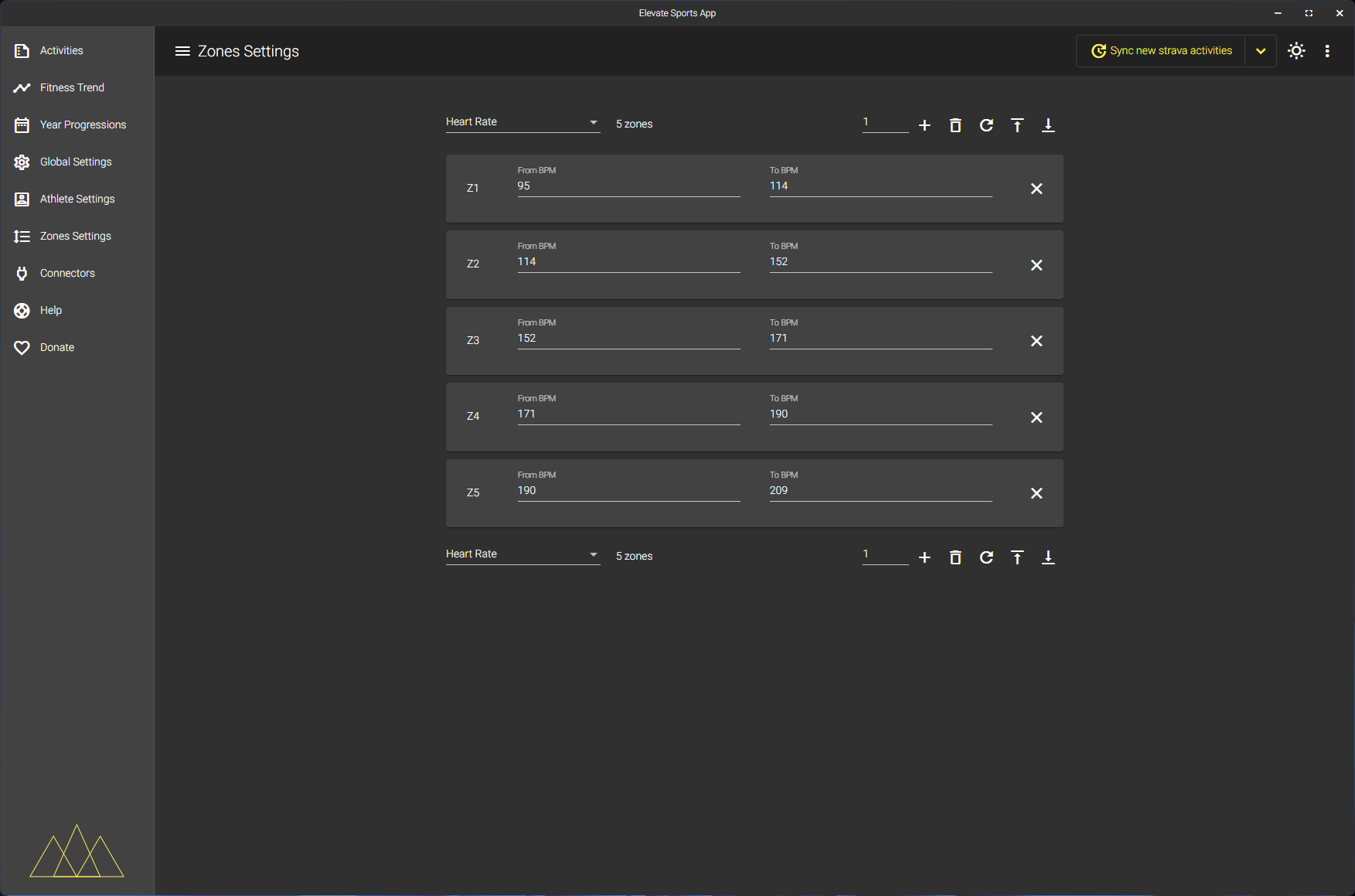Delete all heart rate zones with trash icon

955,124
